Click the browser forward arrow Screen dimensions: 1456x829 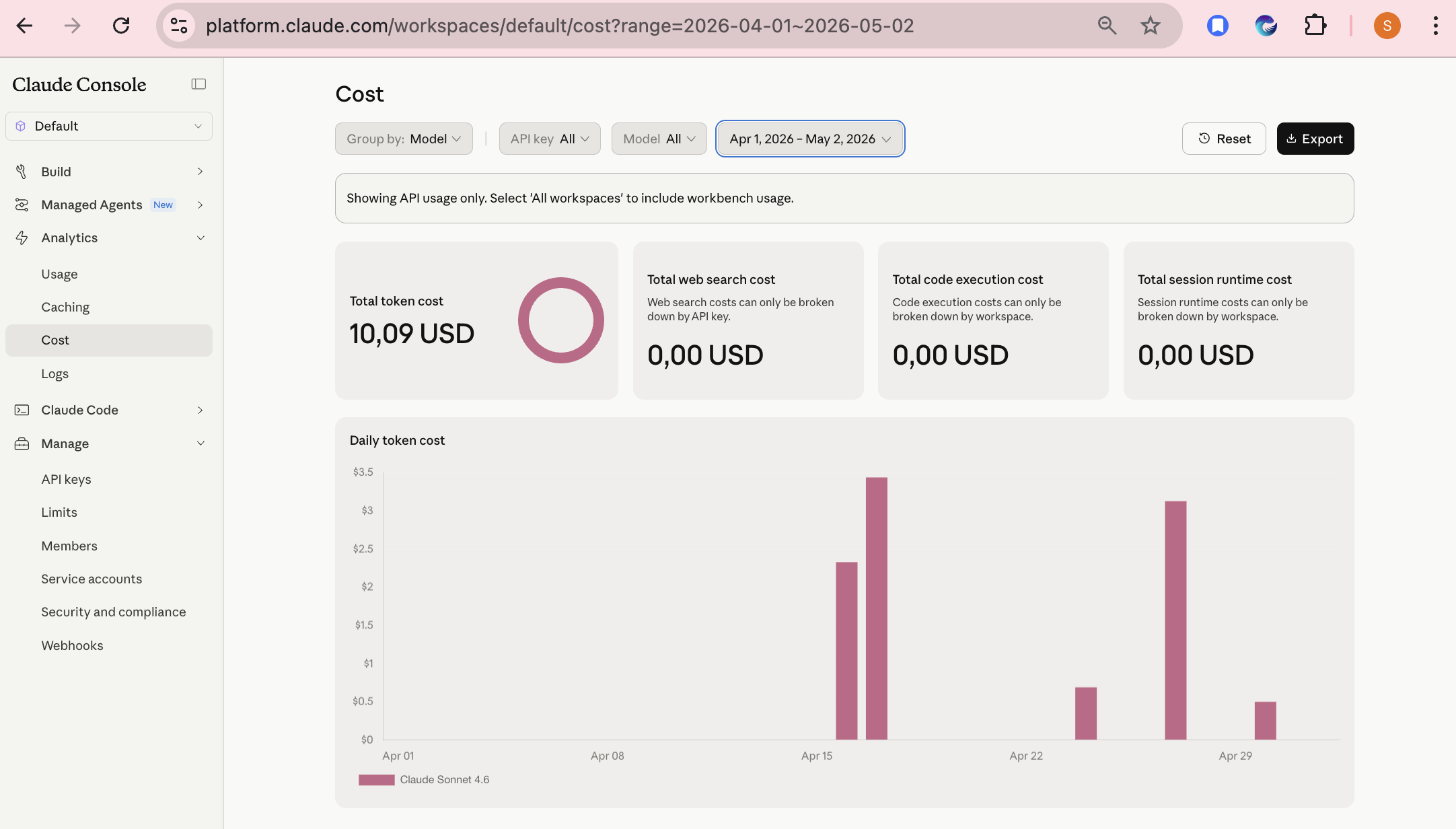(72, 26)
